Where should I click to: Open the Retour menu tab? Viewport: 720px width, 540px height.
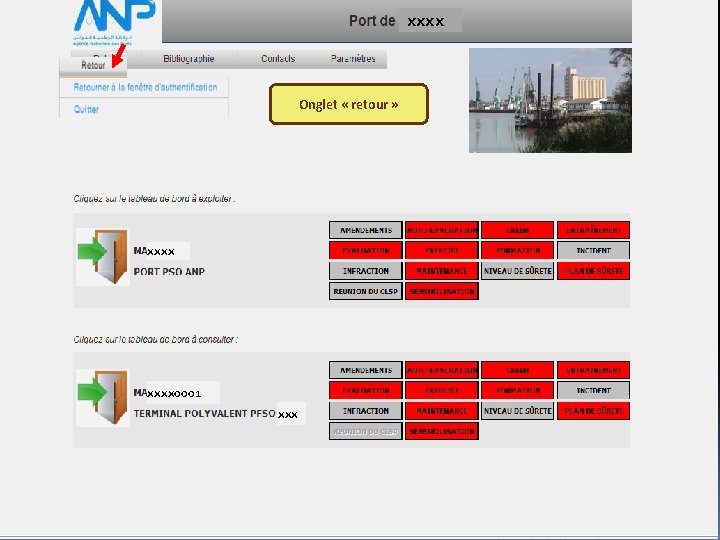click(x=93, y=65)
